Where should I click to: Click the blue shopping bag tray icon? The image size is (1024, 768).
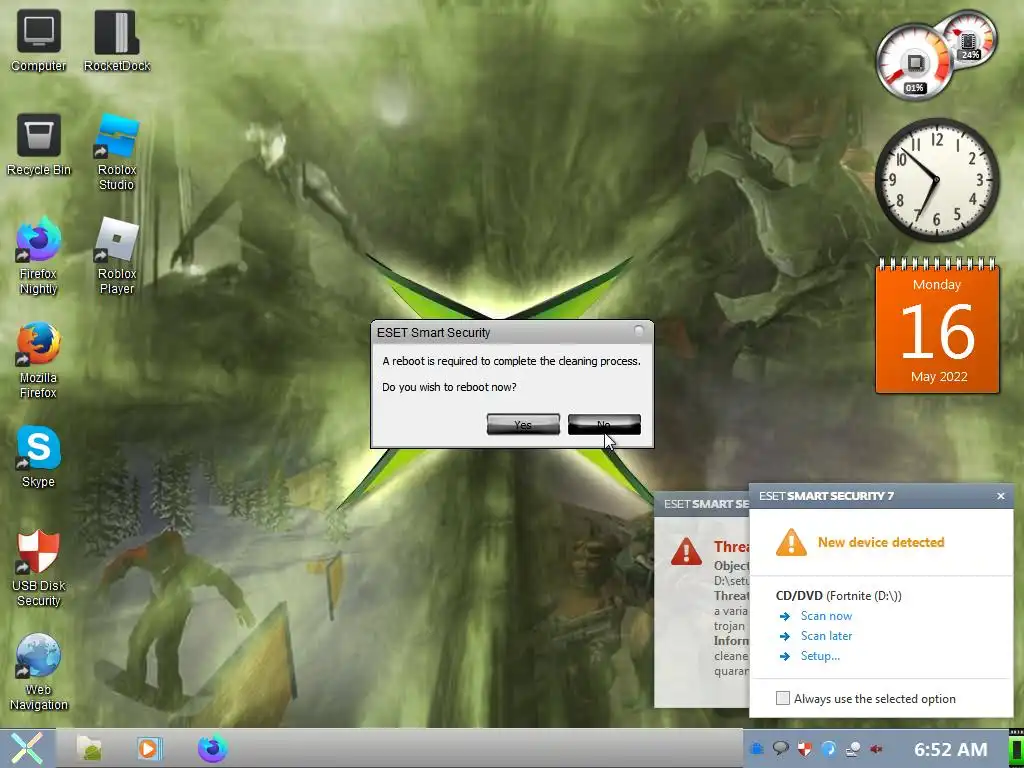(x=756, y=749)
